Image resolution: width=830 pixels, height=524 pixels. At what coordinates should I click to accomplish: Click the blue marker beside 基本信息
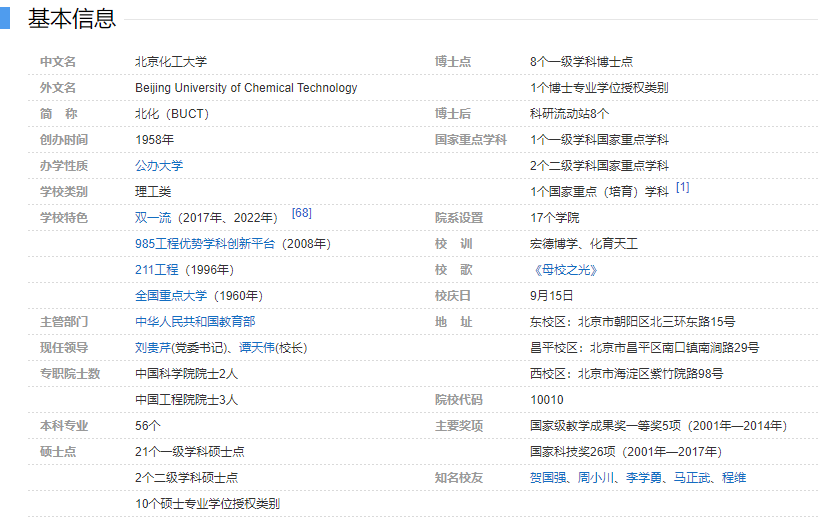point(5,18)
